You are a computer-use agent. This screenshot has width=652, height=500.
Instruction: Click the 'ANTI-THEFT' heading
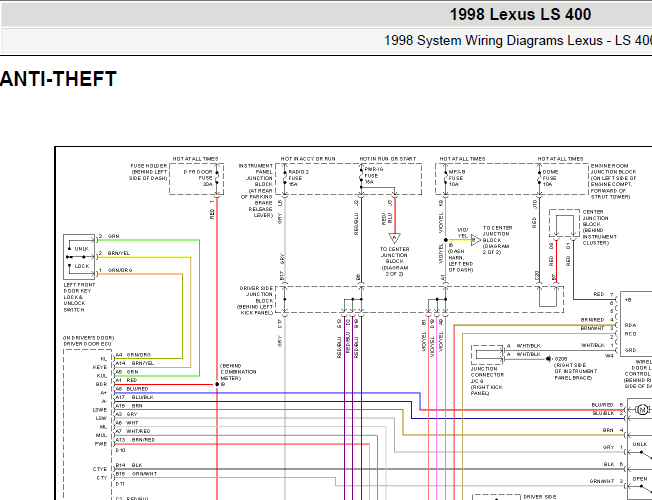pos(58,79)
